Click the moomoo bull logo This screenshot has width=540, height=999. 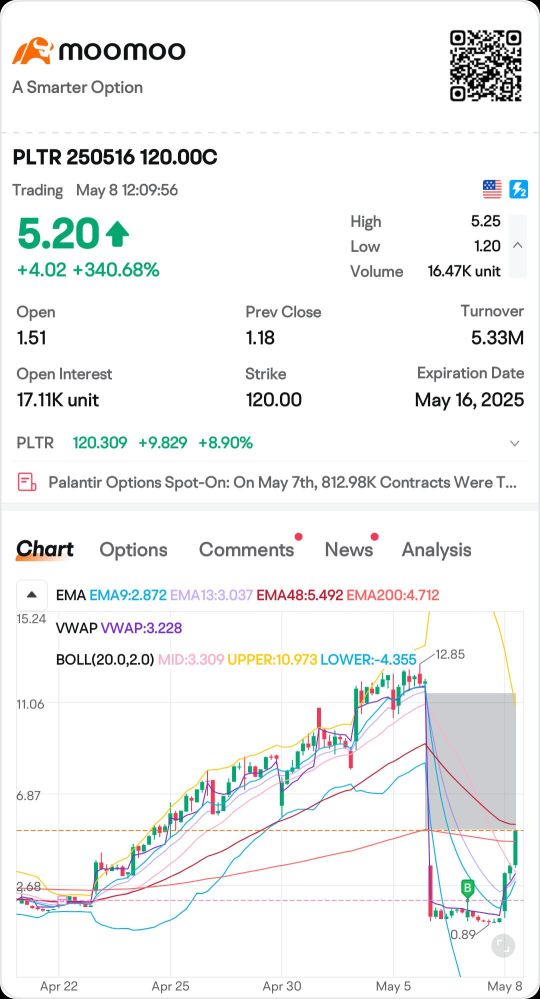(32, 50)
